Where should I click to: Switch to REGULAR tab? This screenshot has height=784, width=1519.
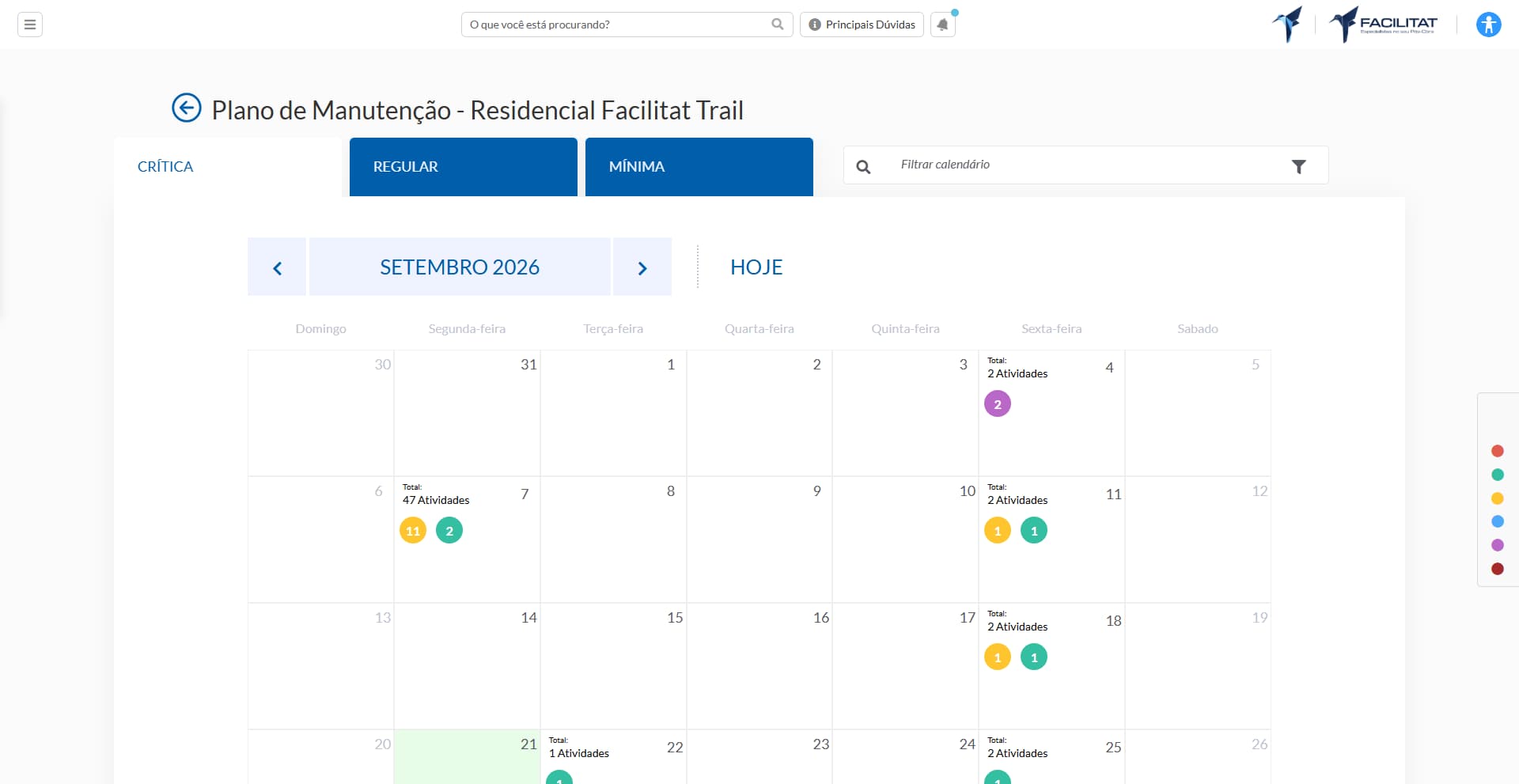coord(464,167)
